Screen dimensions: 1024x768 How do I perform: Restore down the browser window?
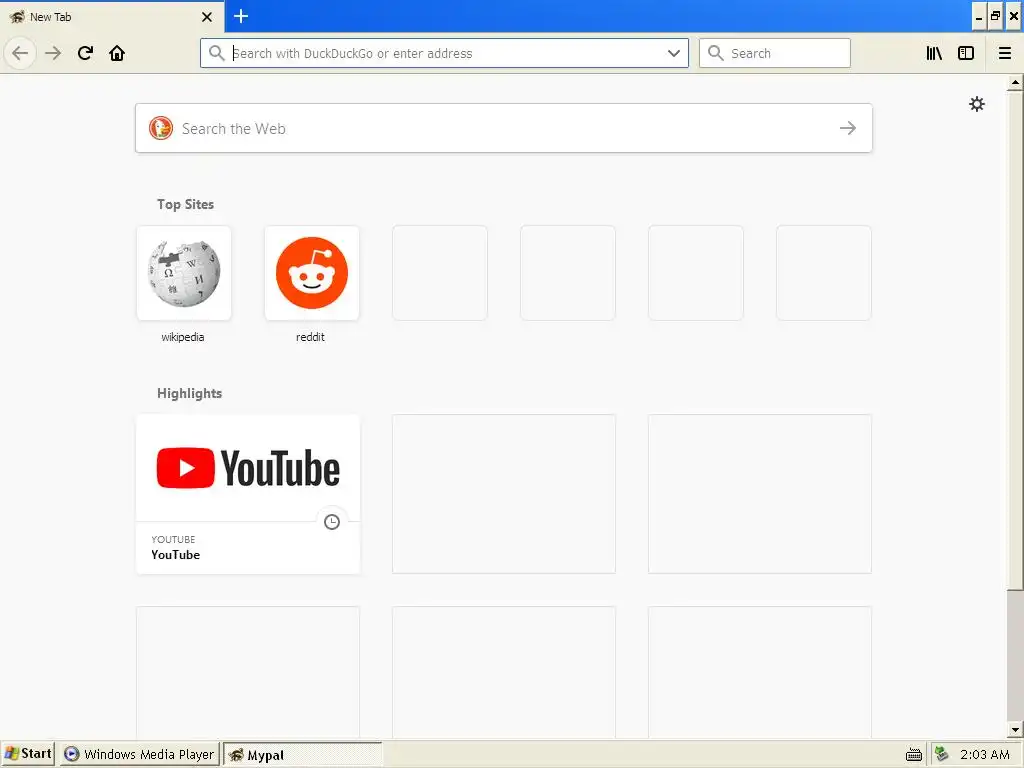pos(995,17)
